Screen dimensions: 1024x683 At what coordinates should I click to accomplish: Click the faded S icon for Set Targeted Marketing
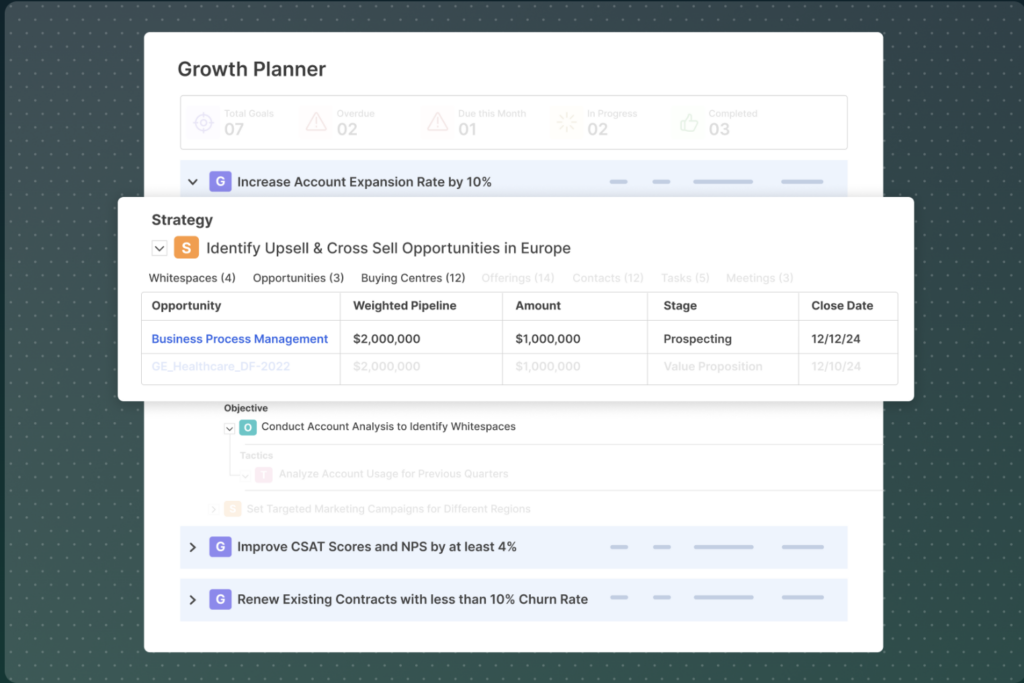(232, 509)
